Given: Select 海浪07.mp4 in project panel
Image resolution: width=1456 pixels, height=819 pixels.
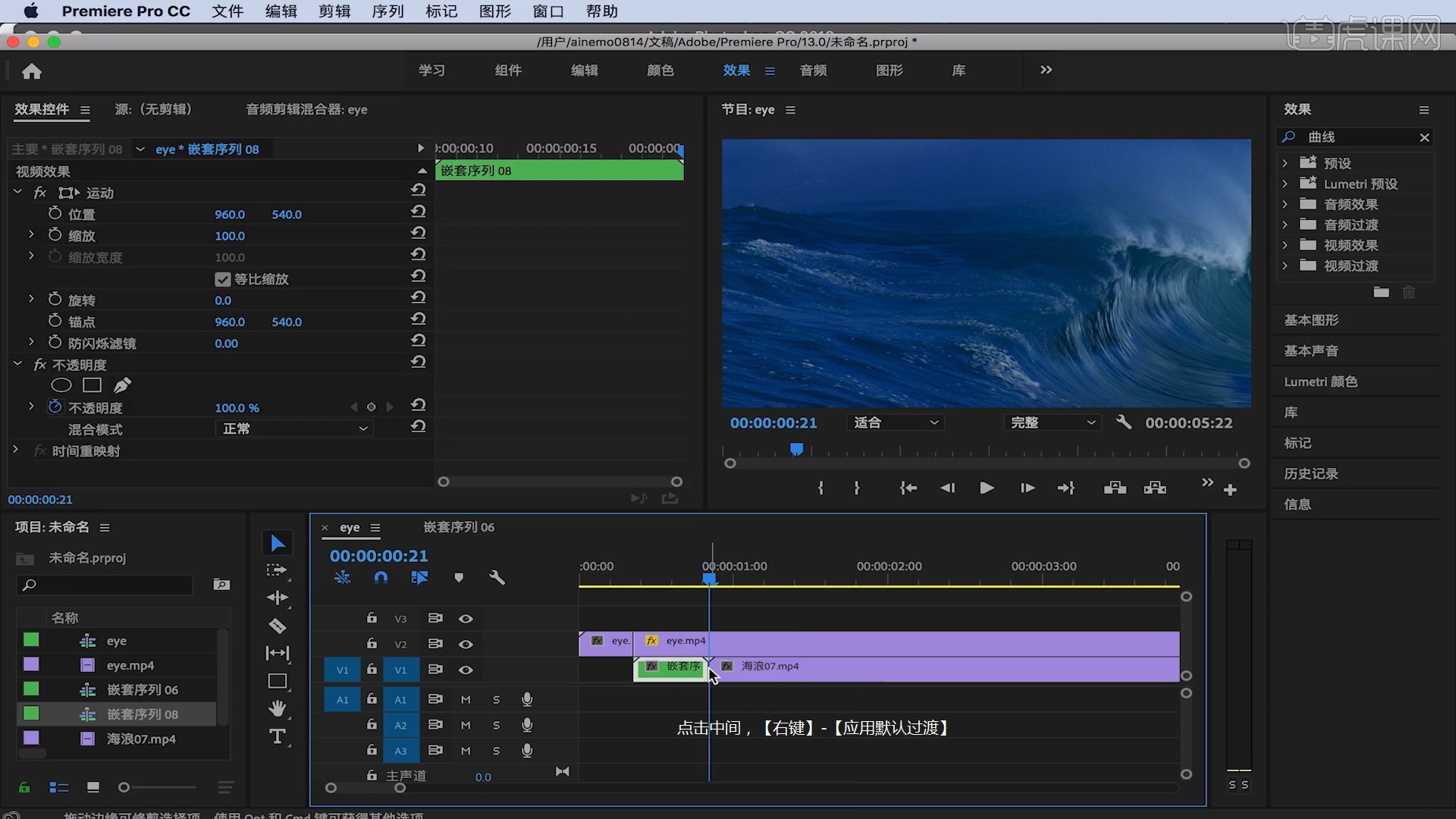Looking at the screenshot, I should 141,739.
